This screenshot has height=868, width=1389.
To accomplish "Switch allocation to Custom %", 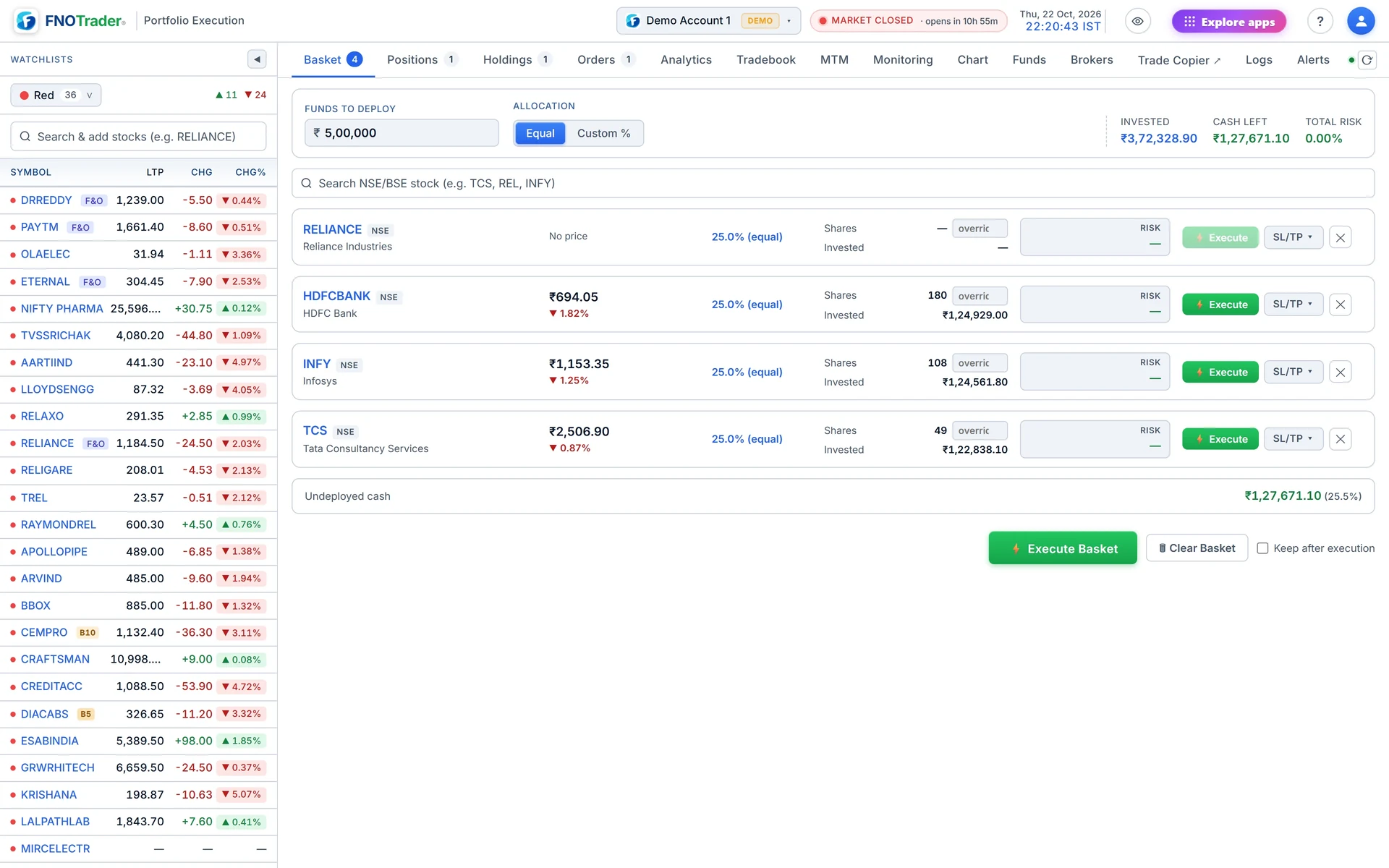I will (603, 133).
